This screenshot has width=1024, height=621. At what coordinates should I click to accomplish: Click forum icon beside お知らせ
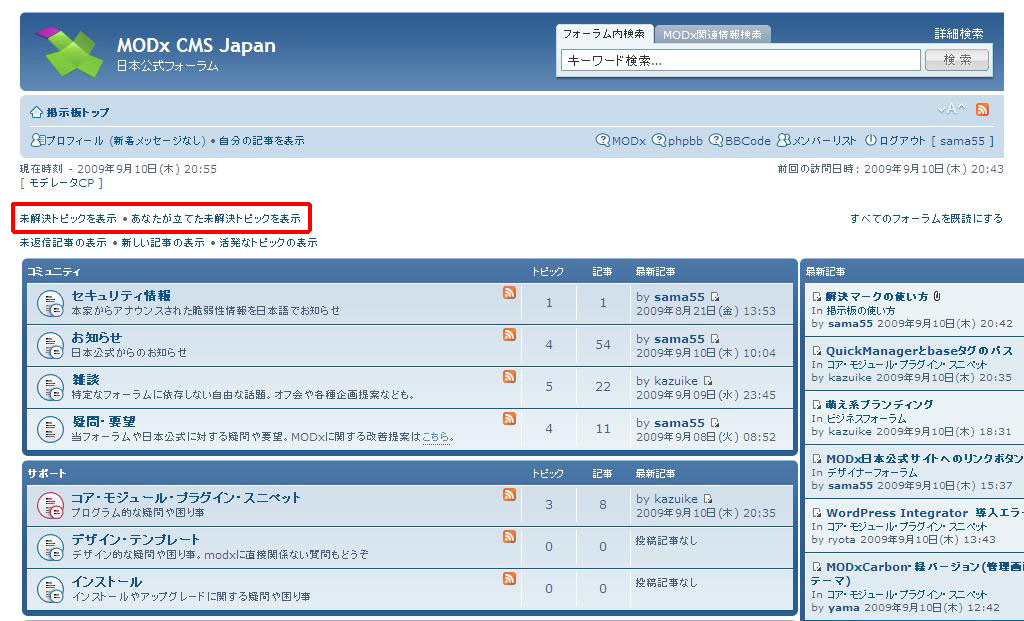click(x=50, y=345)
